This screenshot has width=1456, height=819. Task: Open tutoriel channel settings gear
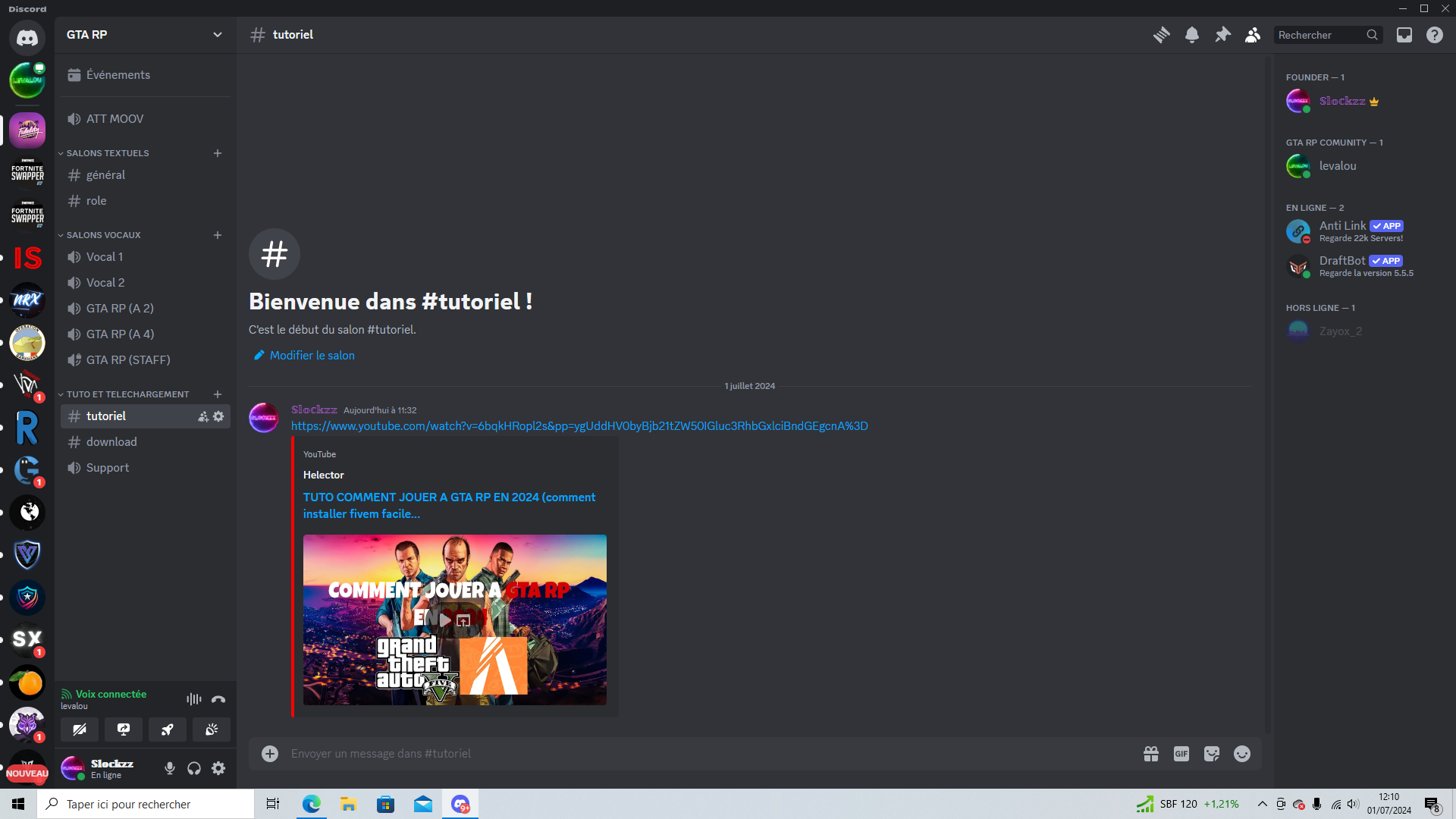tap(218, 416)
